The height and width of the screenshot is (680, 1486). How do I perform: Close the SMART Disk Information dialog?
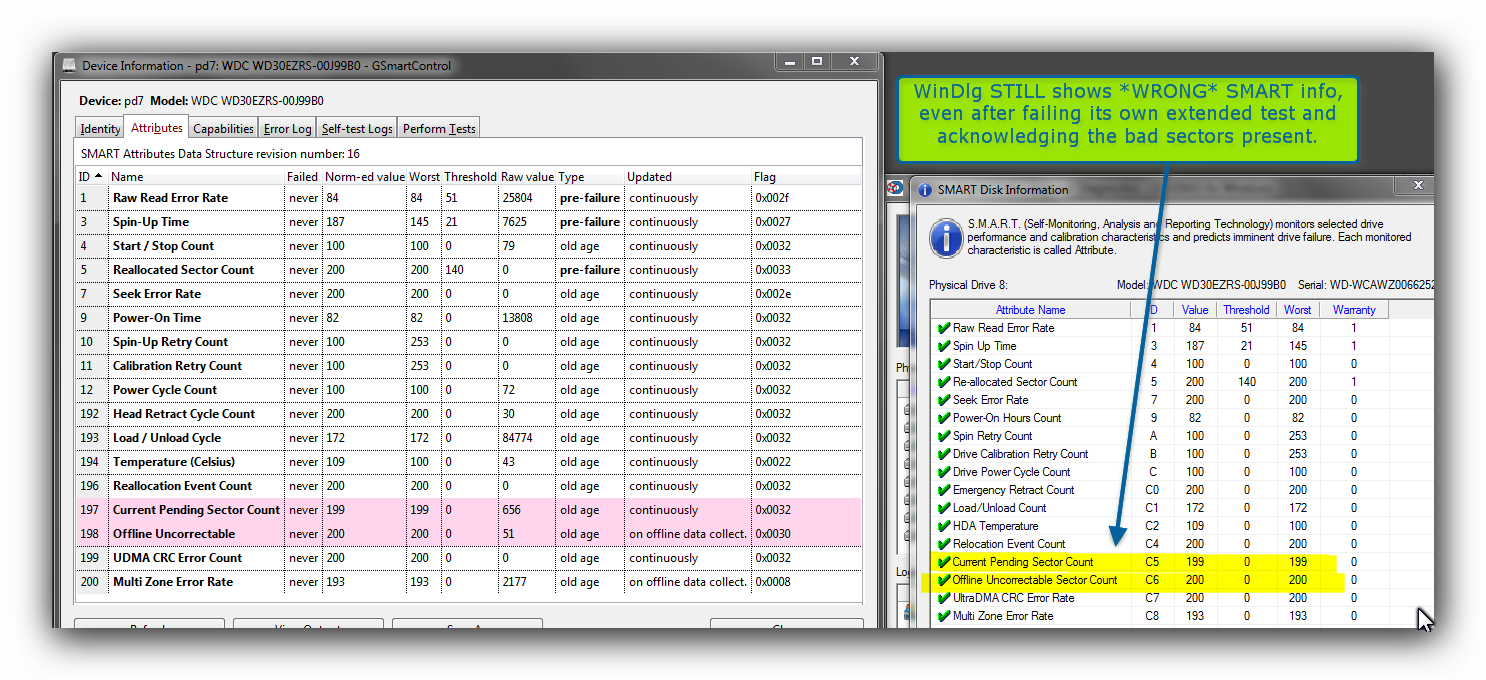[x=1417, y=185]
